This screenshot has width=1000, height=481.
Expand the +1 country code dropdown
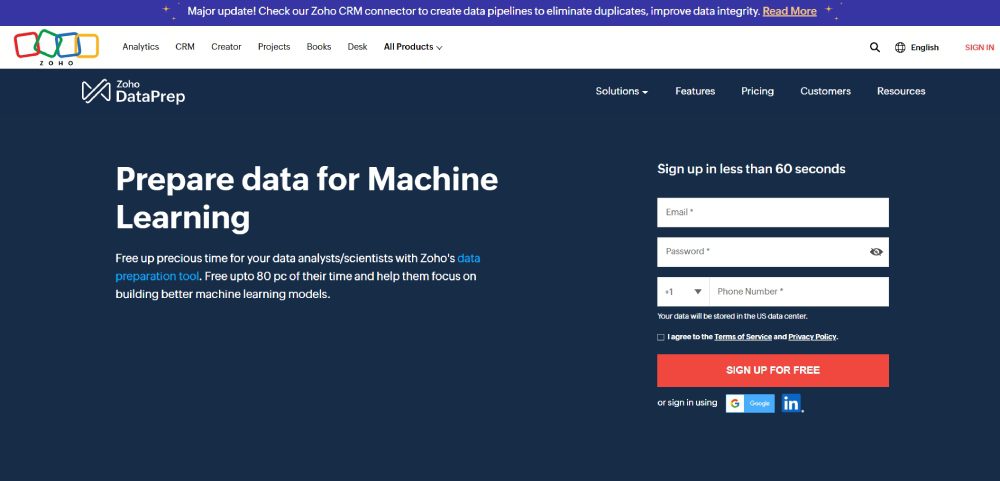683,292
